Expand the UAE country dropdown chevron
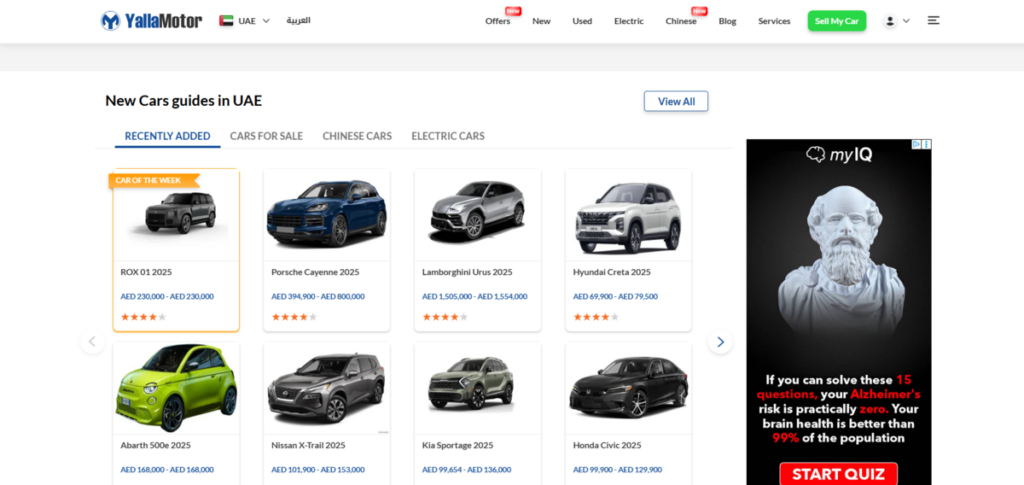1024x485 pixels. pyautogui.click(x=266, y=21)
